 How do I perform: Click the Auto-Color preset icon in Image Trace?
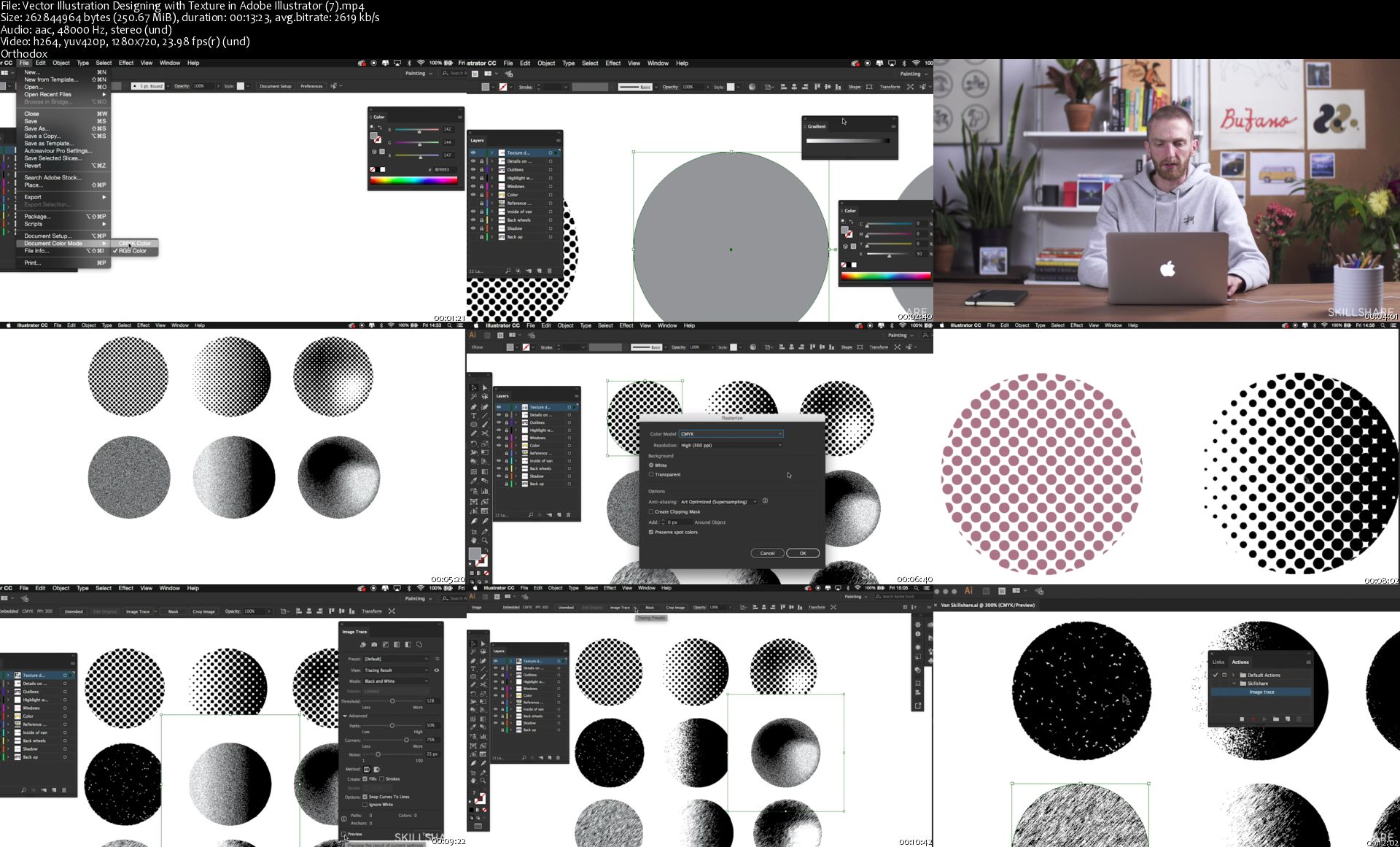coord(362,645)
